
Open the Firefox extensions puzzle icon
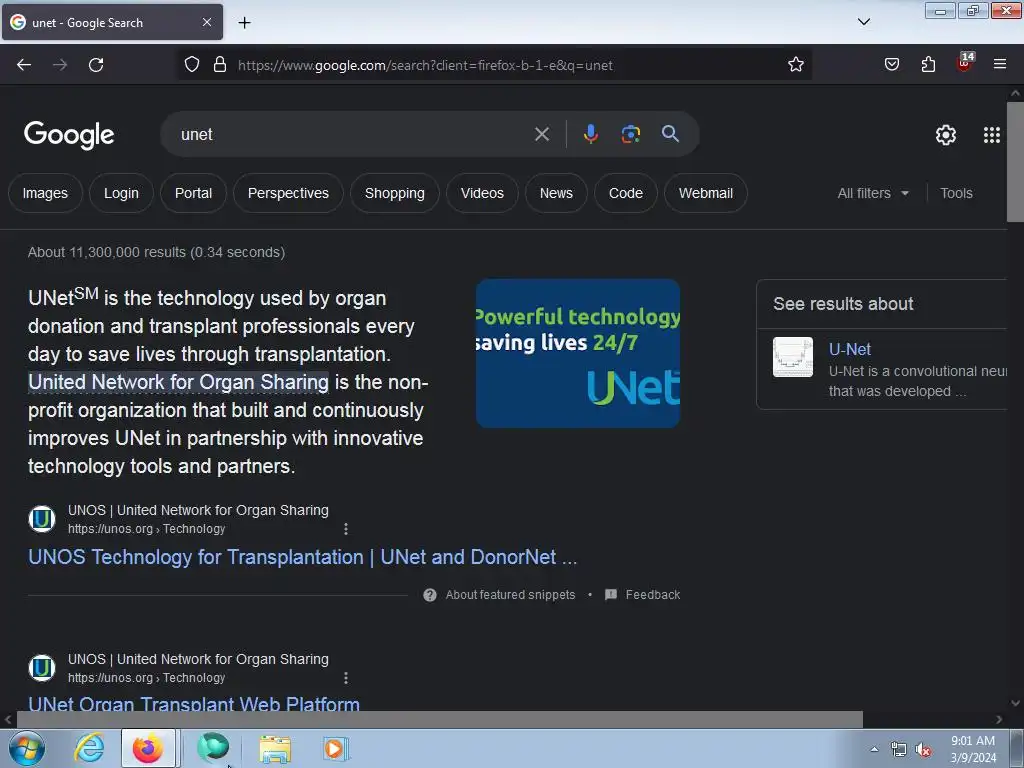[x=928, y=65]
